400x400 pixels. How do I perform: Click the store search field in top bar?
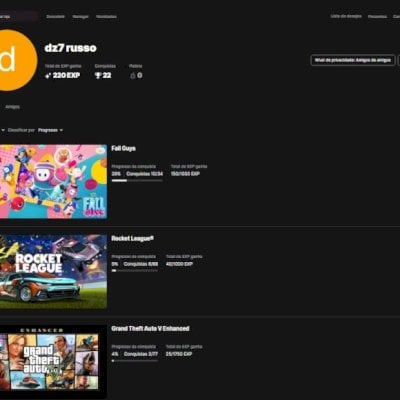coord(19,16)
